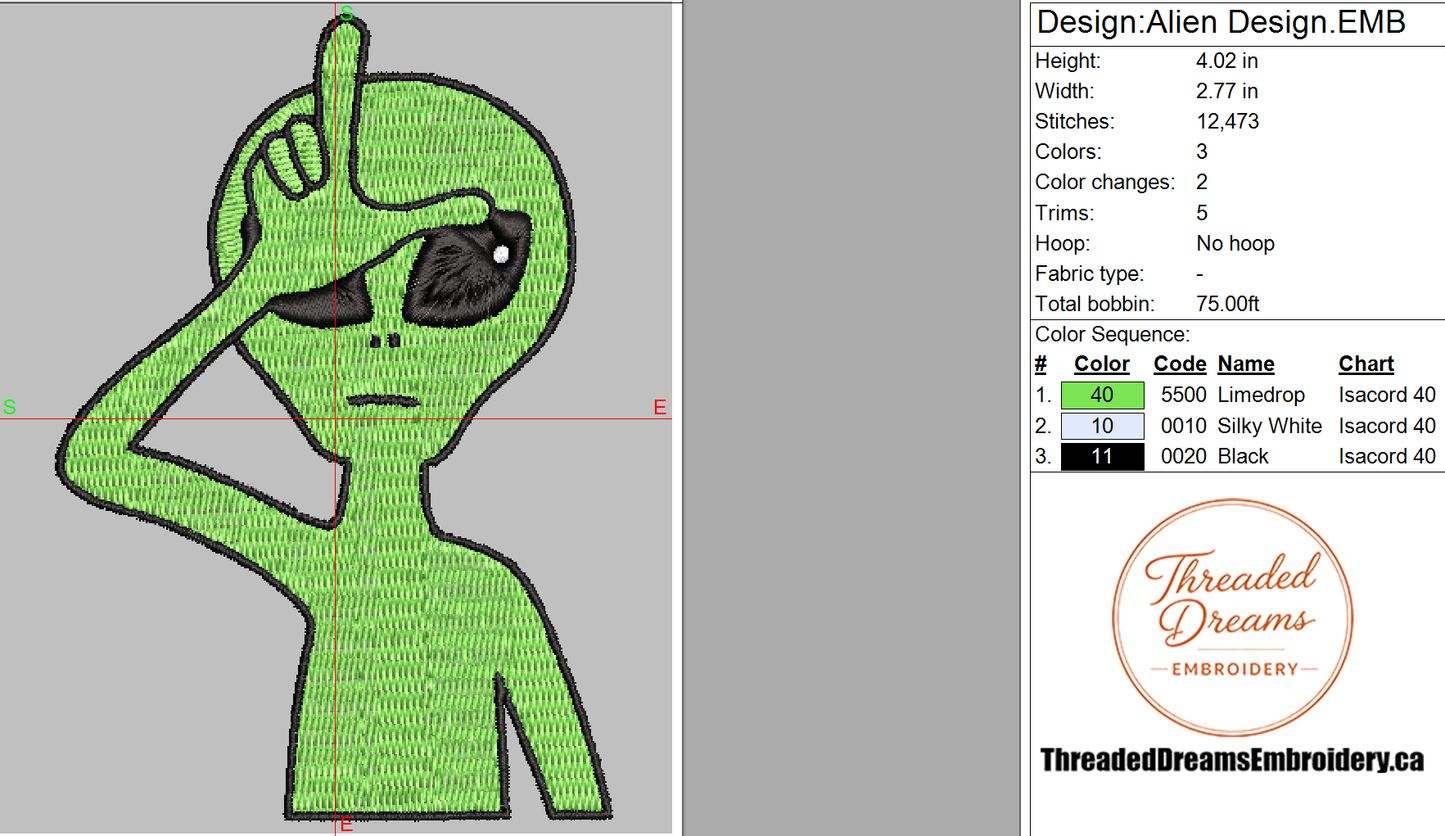Click the Stitches value '12,473'
Image resolution: width=1445 pixels, height=836 pixels.
1227,122
